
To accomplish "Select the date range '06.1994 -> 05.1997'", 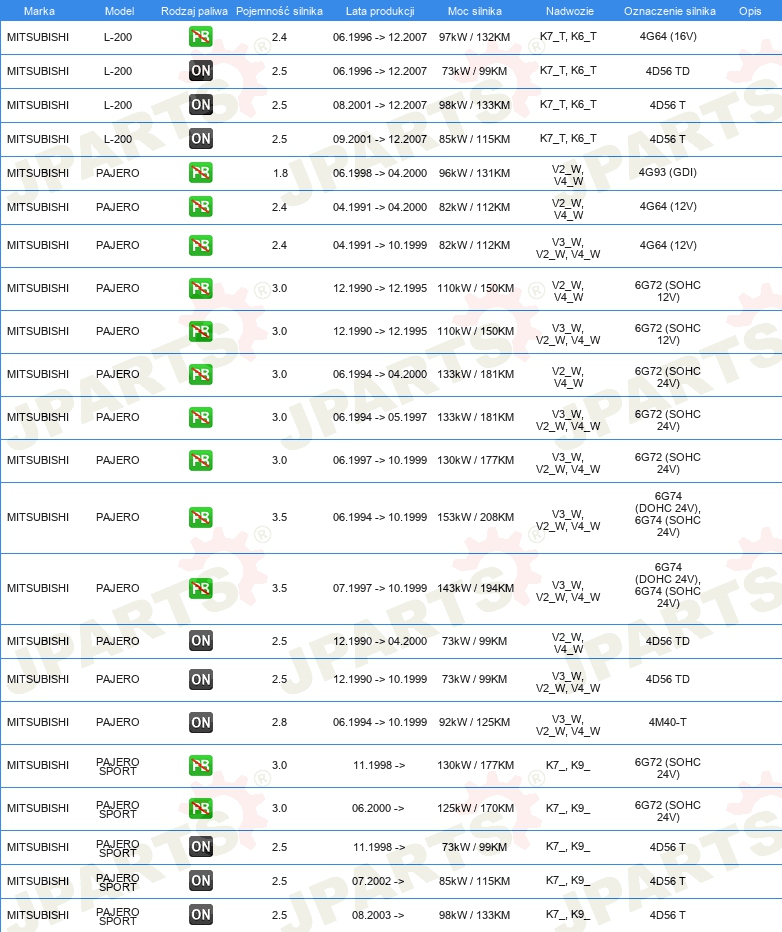I will 380,417.
